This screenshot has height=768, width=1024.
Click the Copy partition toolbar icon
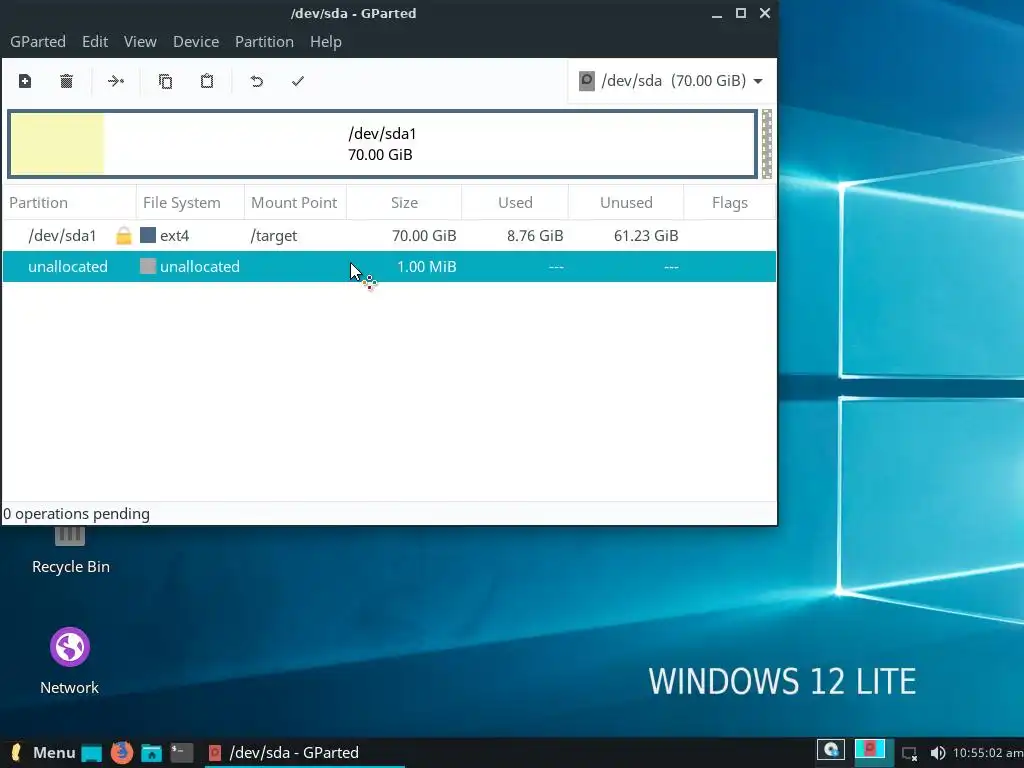(x=165, y=81)
